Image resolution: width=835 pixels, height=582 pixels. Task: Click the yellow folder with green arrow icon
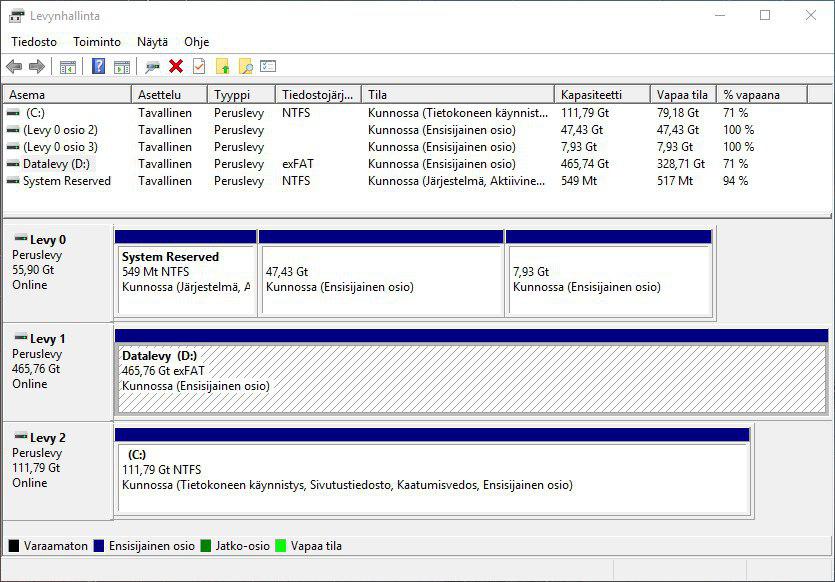coord(223,67)
